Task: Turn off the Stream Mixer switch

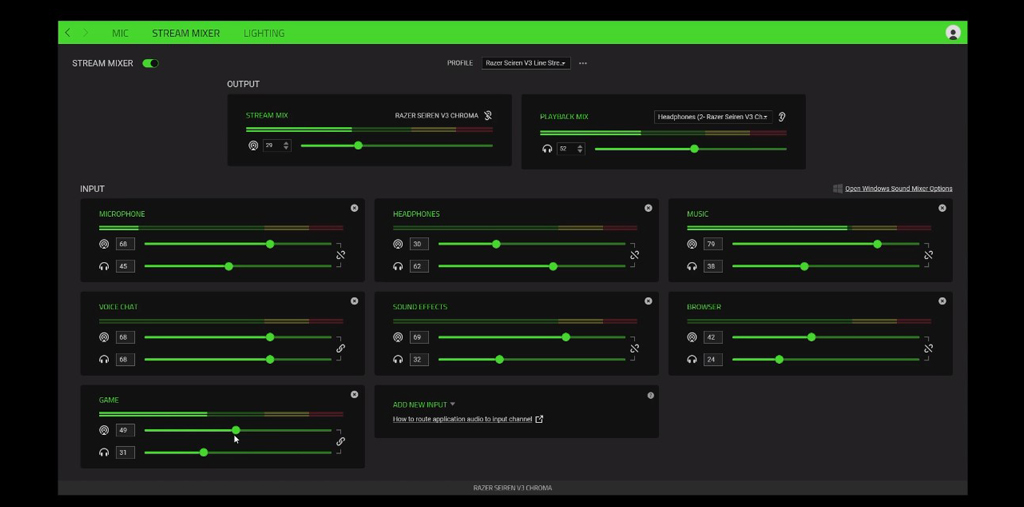Action: tap(150, 63)
